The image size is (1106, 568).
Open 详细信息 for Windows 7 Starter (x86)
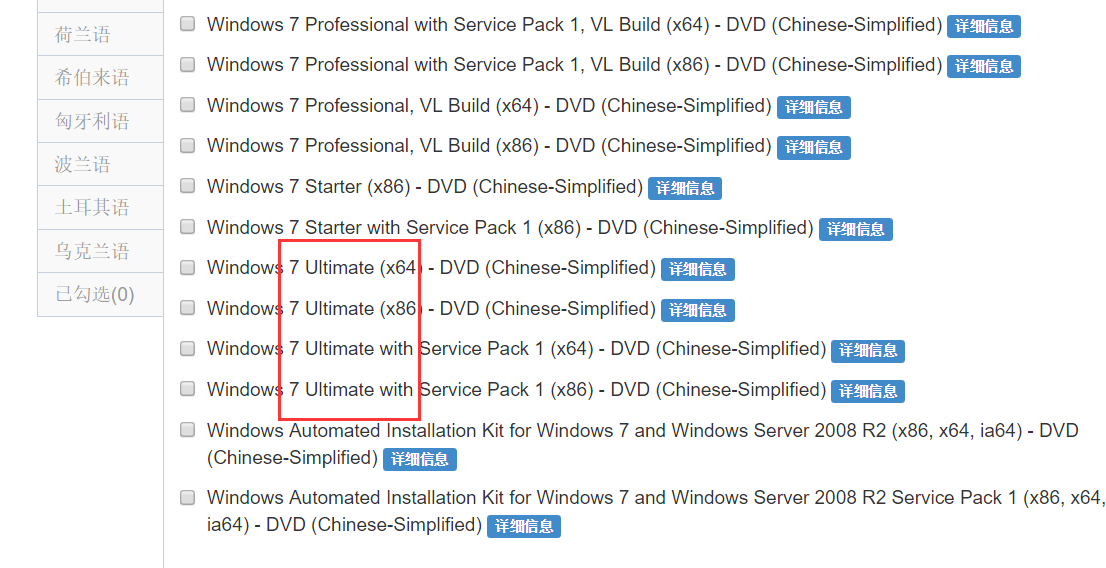[684, 188]
